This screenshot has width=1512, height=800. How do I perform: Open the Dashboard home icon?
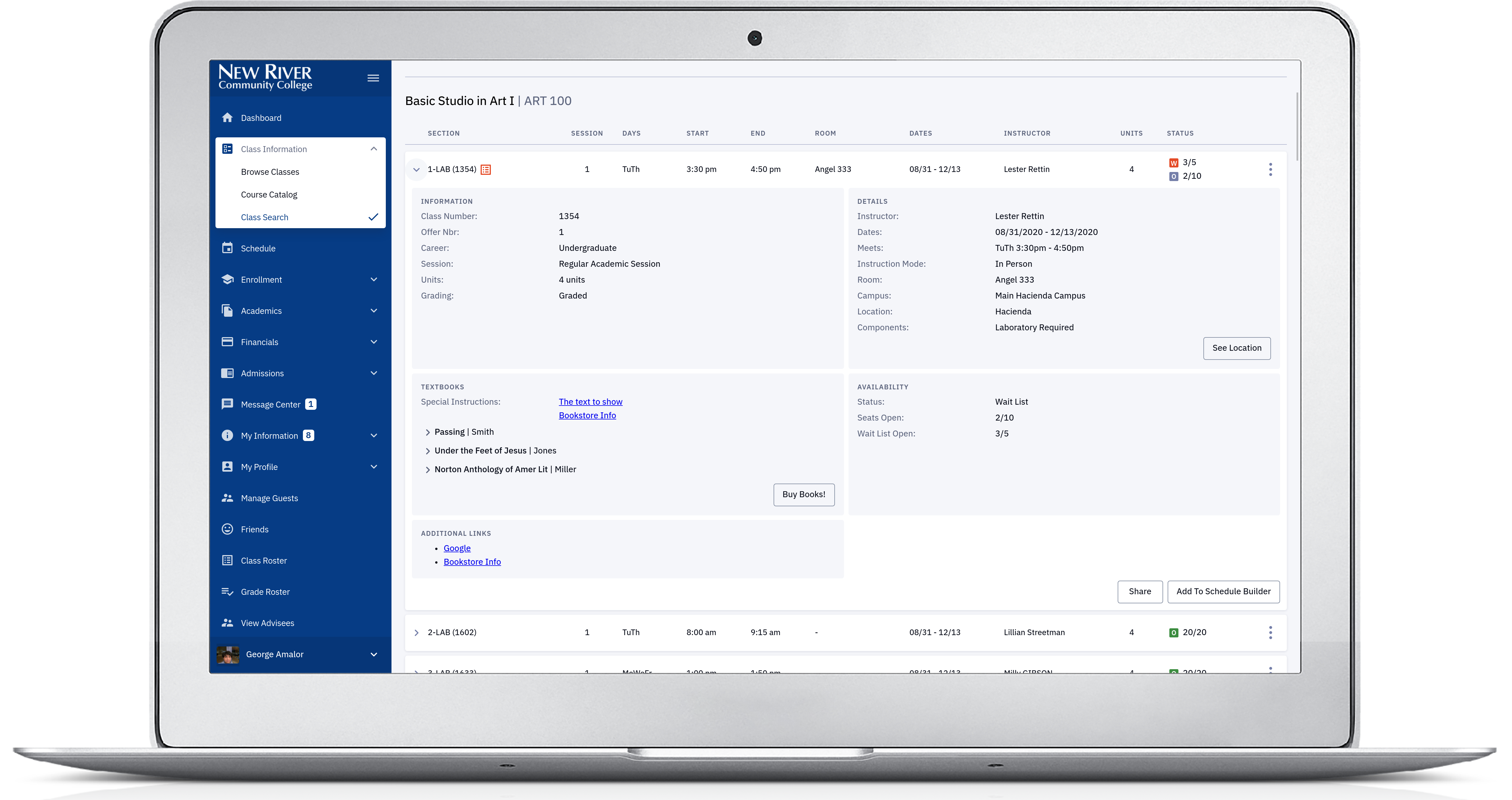click(227, 117)
